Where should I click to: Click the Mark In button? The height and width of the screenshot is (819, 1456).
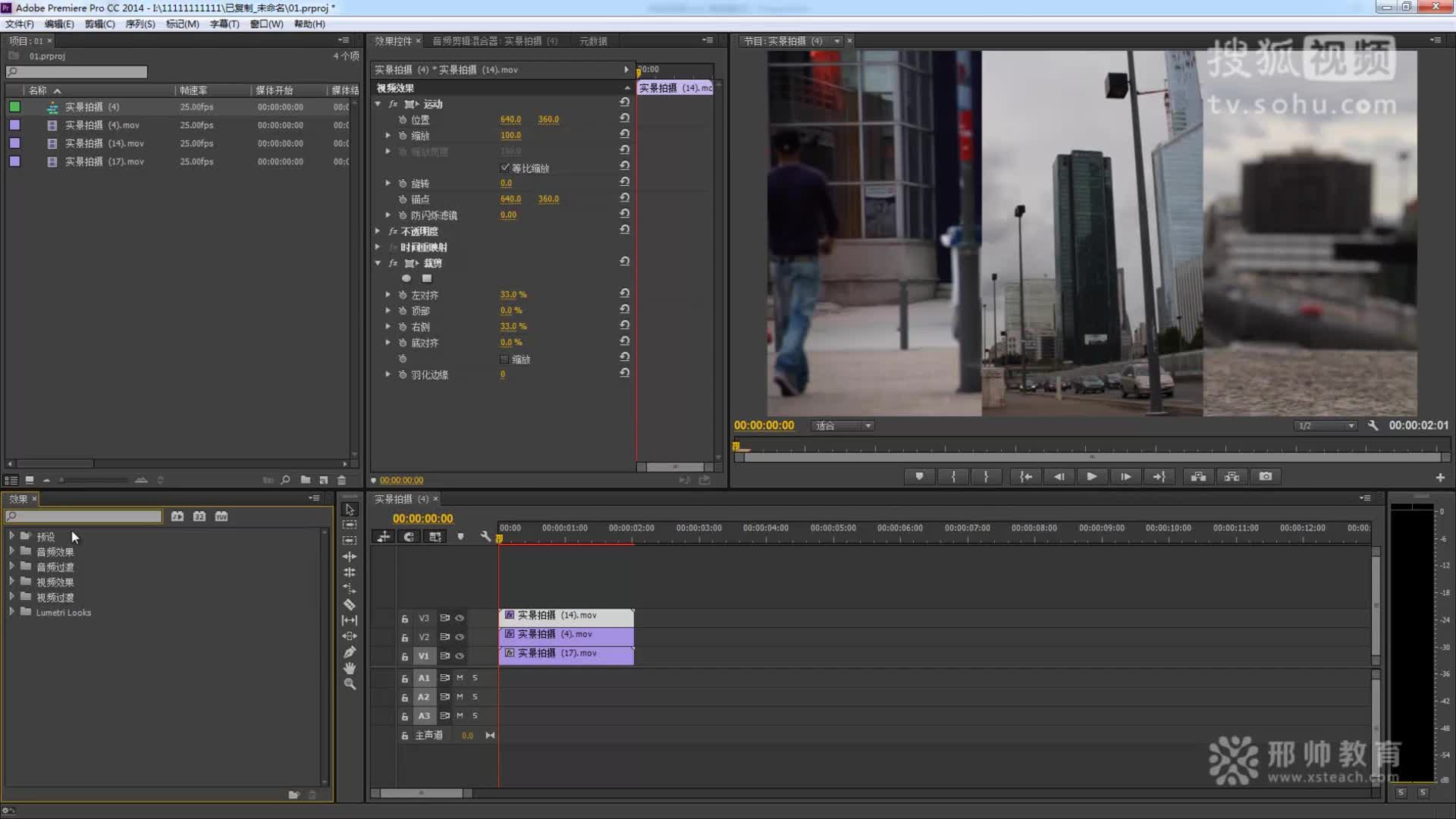[953, 477]
